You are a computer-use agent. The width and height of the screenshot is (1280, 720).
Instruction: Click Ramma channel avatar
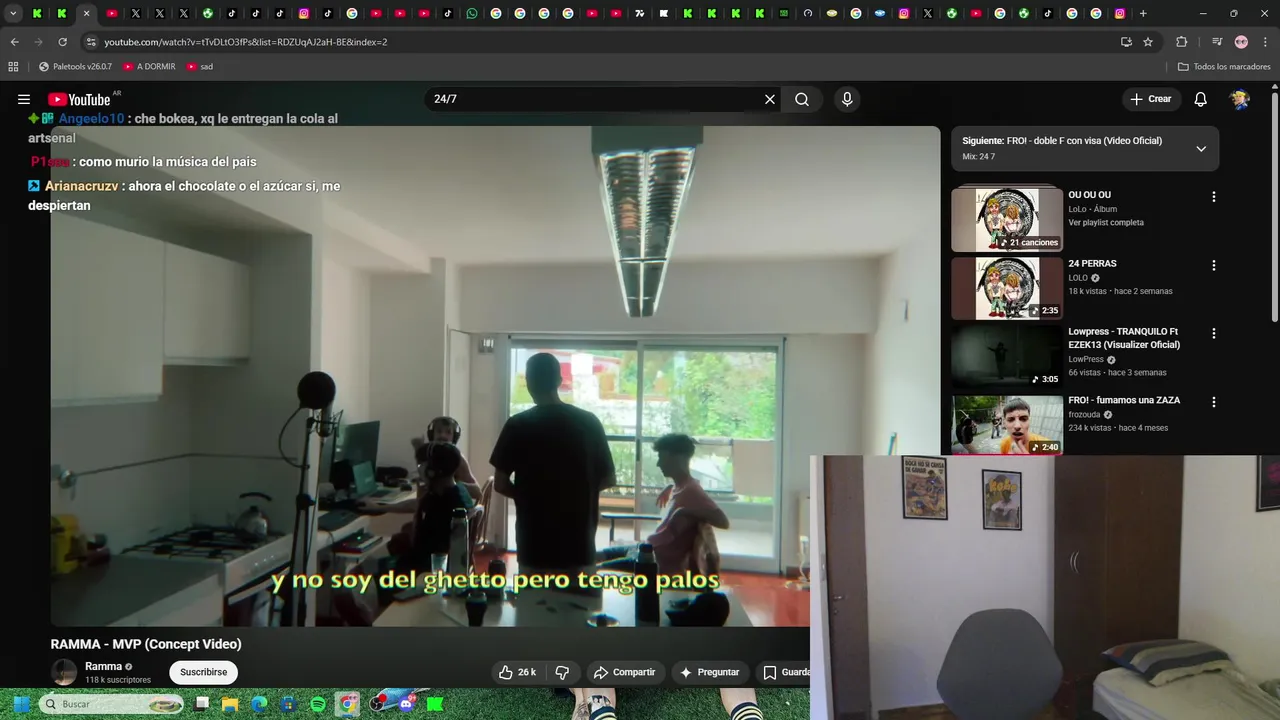tap(64, 672)
